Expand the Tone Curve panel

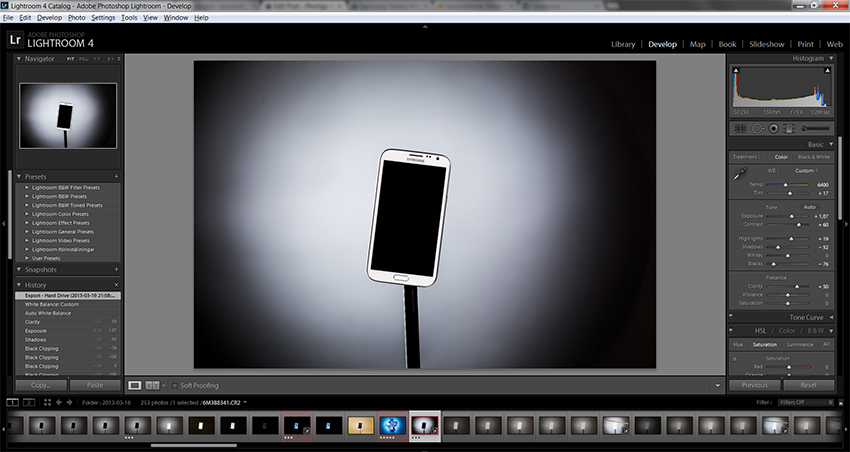click(831, 317)
